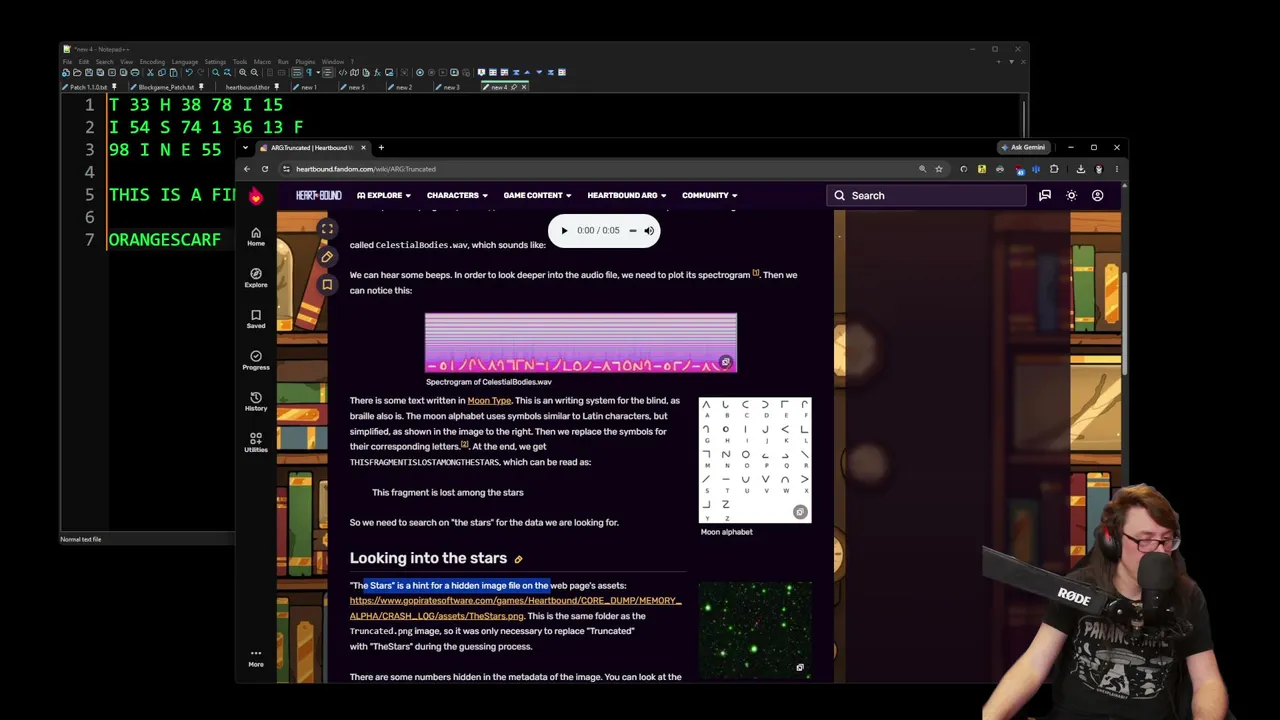Click the wiki Search field
This screenshot has width=1280, height=720.
[x=926, y=196]
